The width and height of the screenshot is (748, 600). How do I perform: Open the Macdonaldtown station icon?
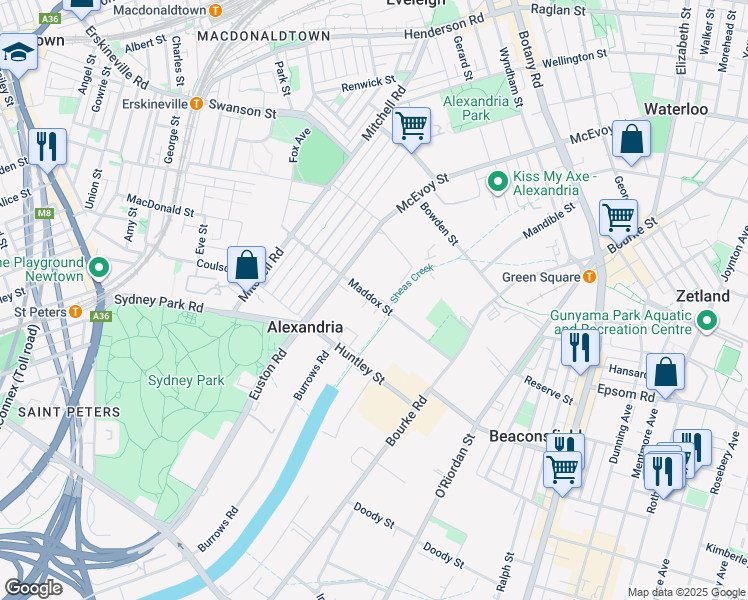pos(214,9)
